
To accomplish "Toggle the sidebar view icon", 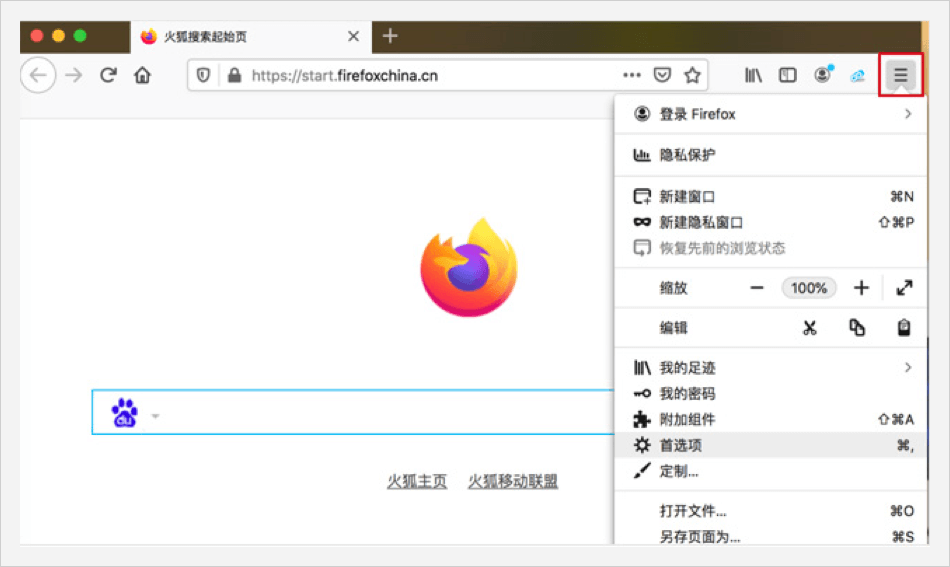I will (788, 75).
